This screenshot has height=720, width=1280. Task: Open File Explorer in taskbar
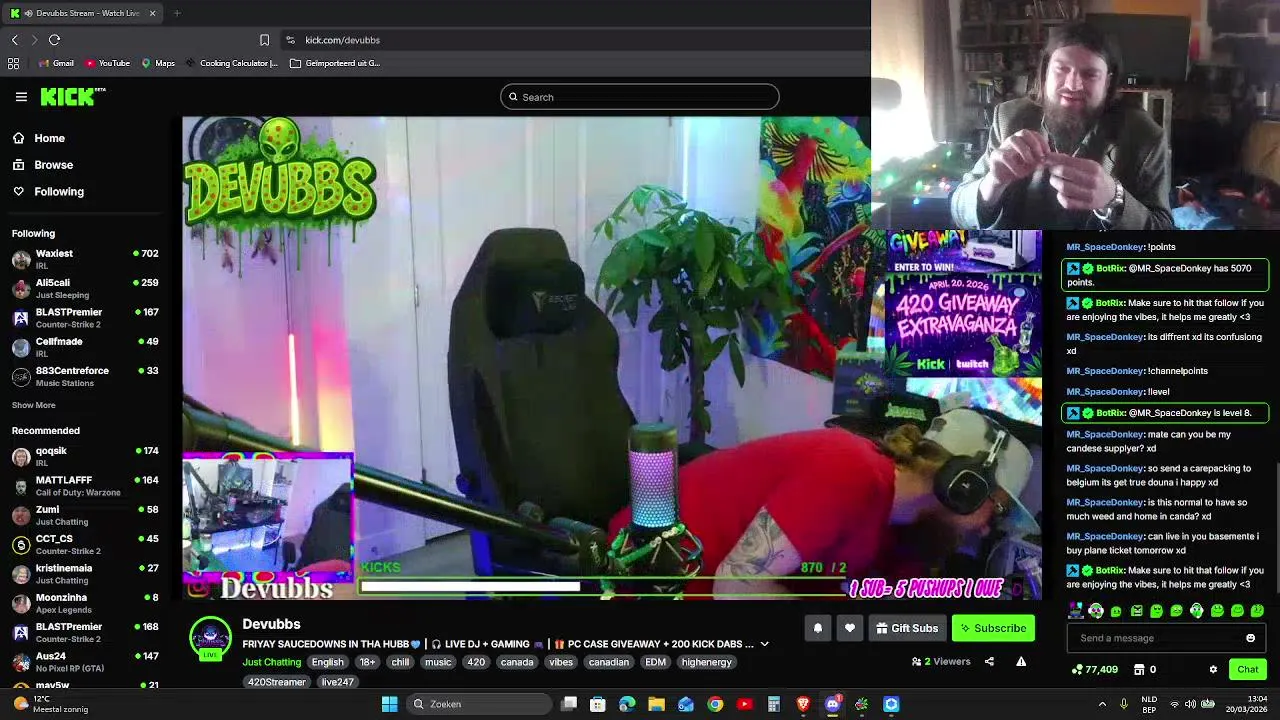(x=656, y=704)
